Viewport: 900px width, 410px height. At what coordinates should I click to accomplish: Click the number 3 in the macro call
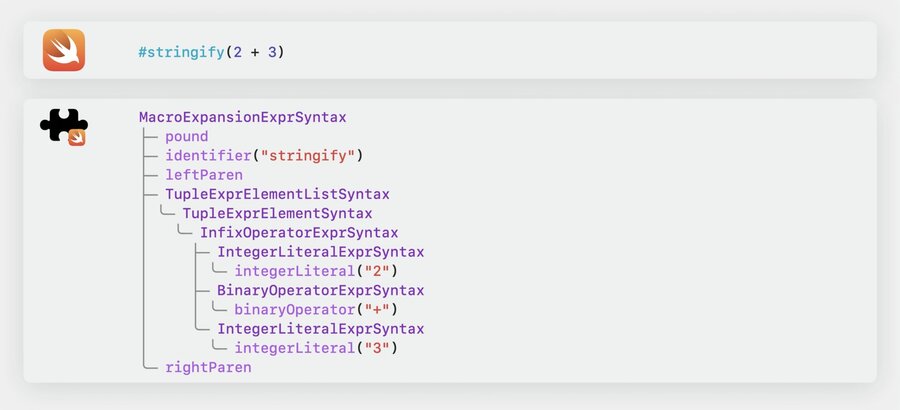coord(272,52)
